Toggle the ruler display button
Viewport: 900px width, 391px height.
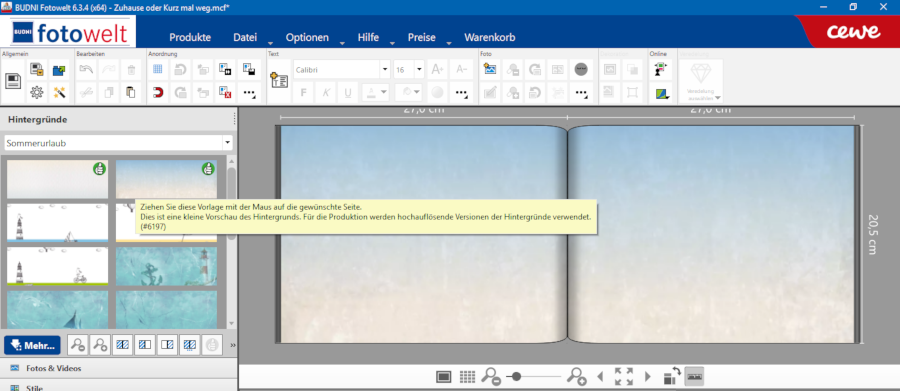[695, 377]
